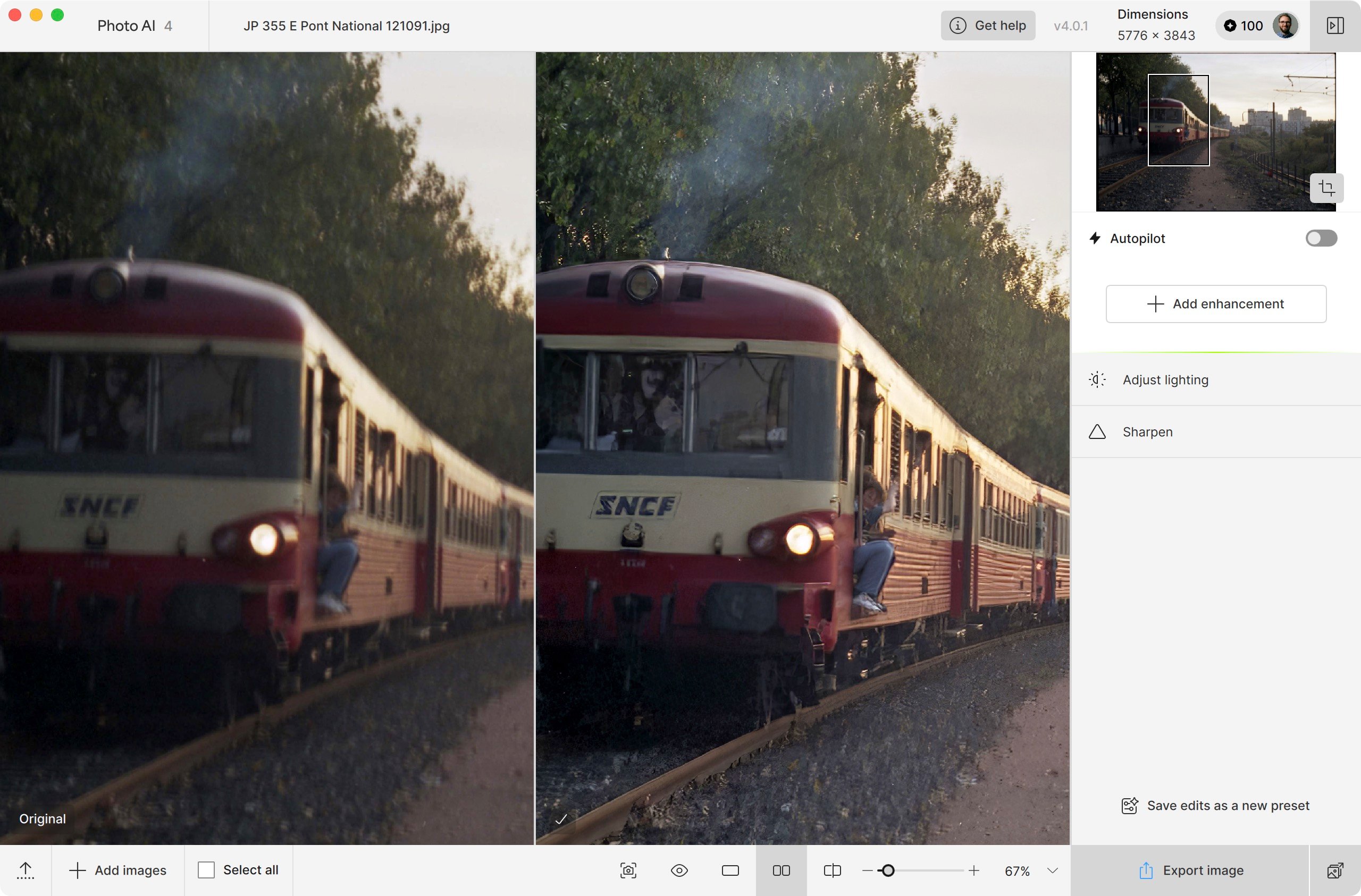Open the zoom percentage dropdown chevron
The image size is (1361, 896).
(1052, 870)
